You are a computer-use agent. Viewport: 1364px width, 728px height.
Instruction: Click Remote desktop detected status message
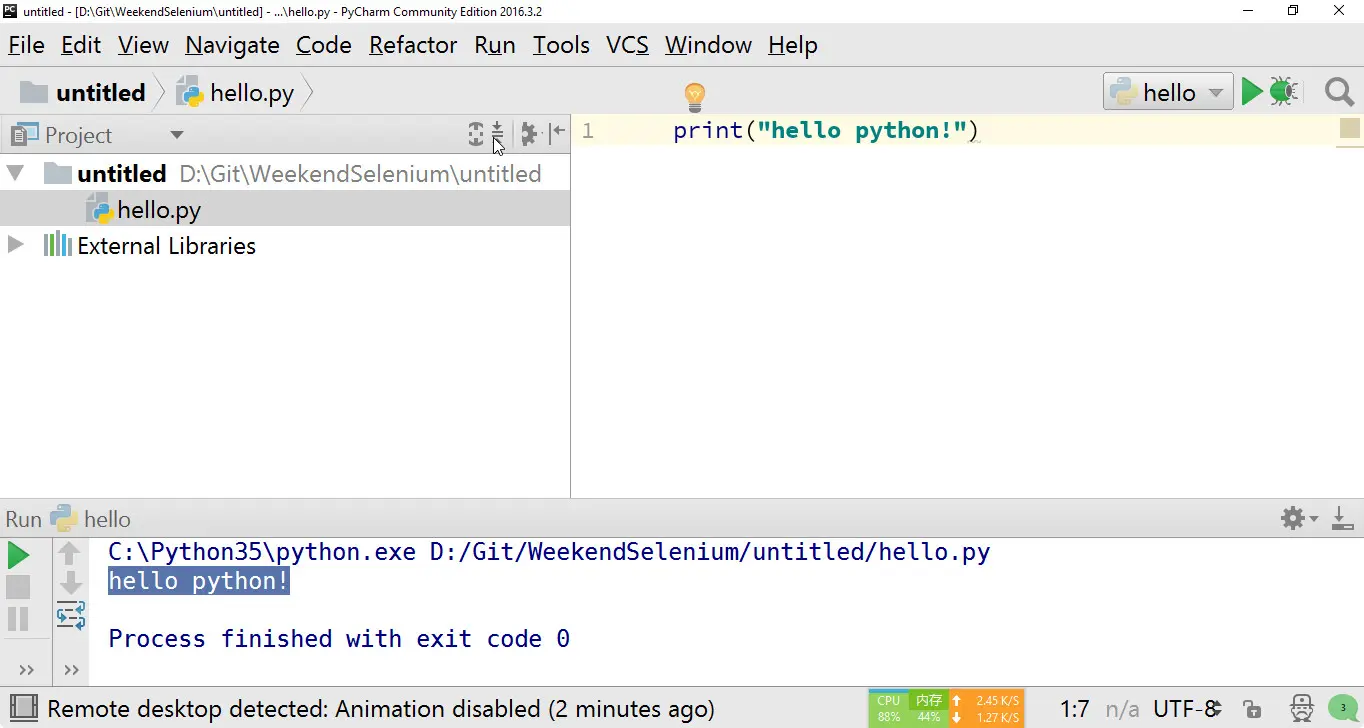point(381,709)
